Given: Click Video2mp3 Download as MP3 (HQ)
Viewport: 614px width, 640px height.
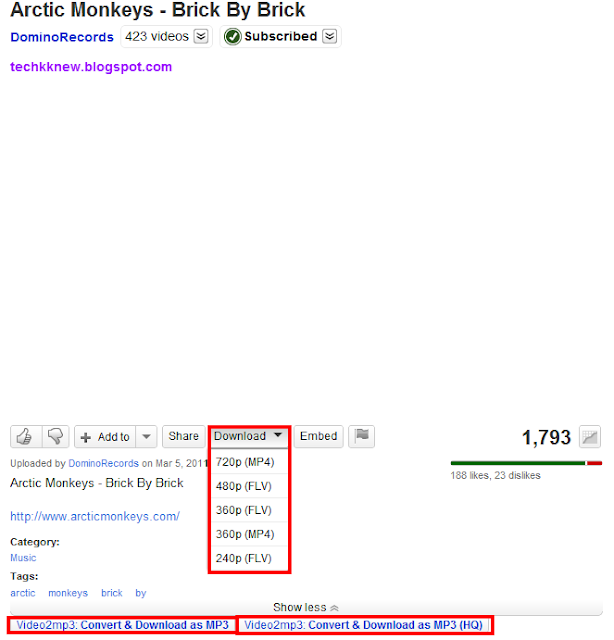Looking at the screenshot, I should [x=364, y=625].
